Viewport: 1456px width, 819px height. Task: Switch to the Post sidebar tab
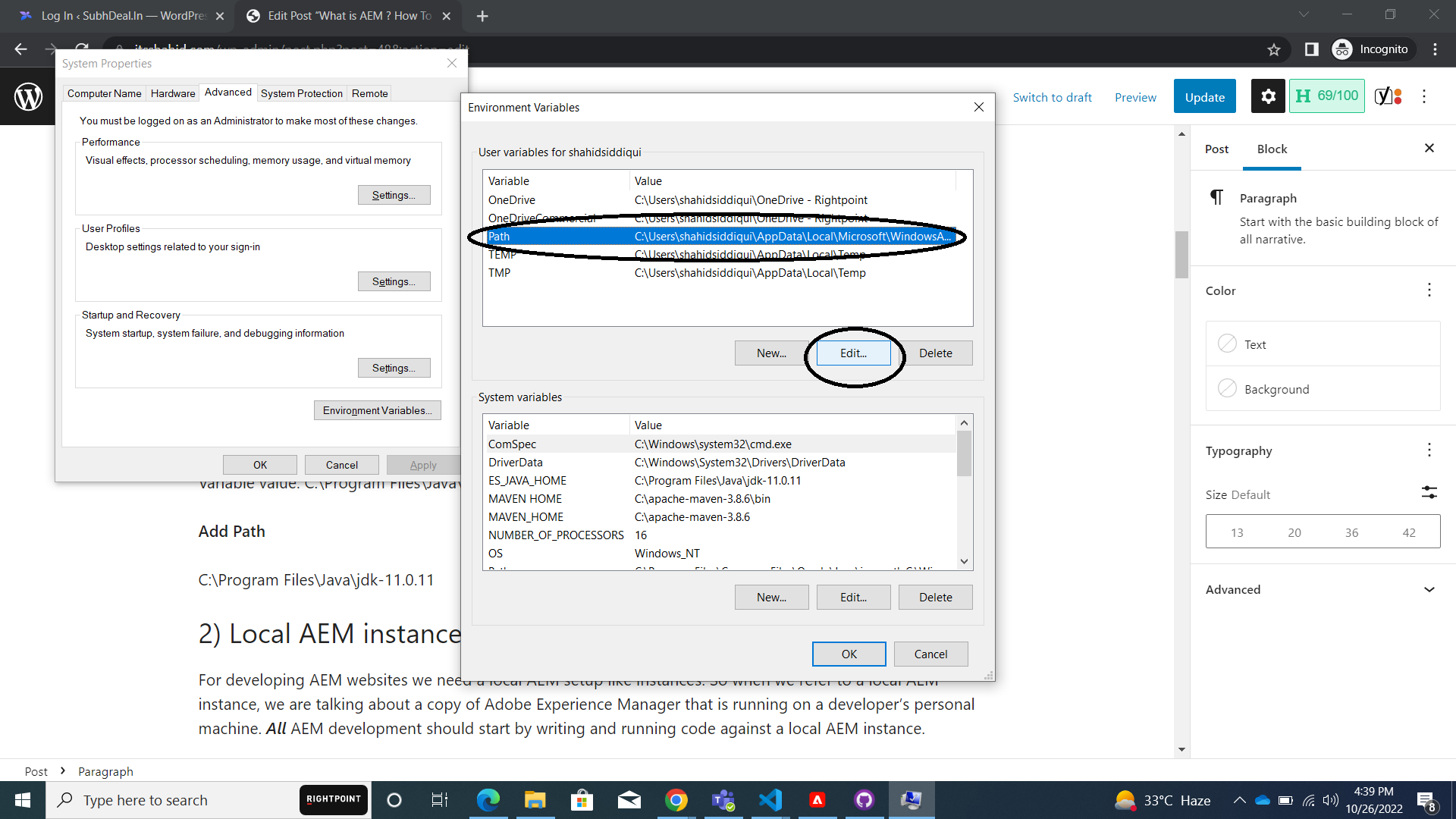1216,149
